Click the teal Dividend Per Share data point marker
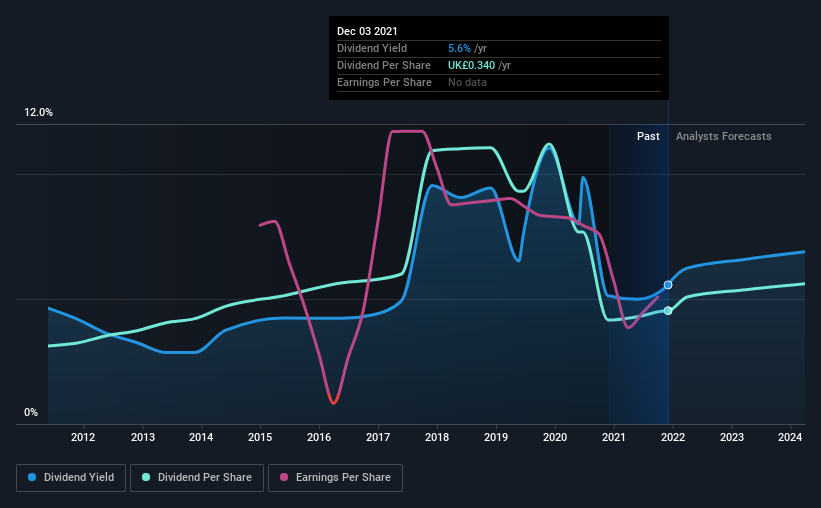Screen dimensions: 821x508 668,311
